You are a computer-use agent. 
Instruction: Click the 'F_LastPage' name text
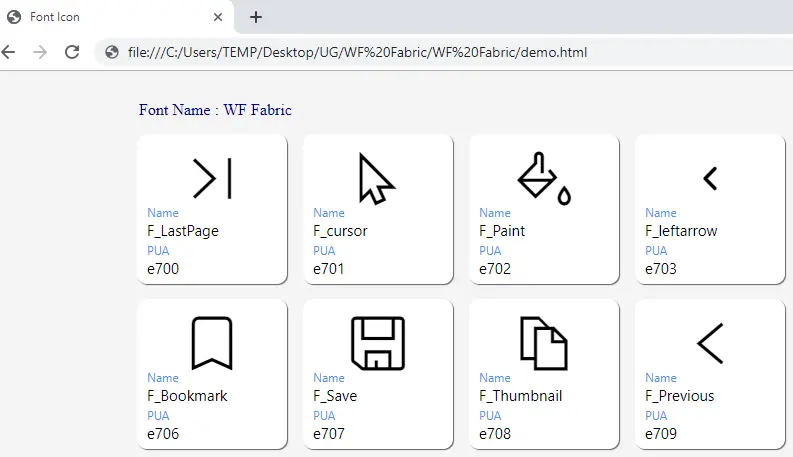[x=183, y=231]
